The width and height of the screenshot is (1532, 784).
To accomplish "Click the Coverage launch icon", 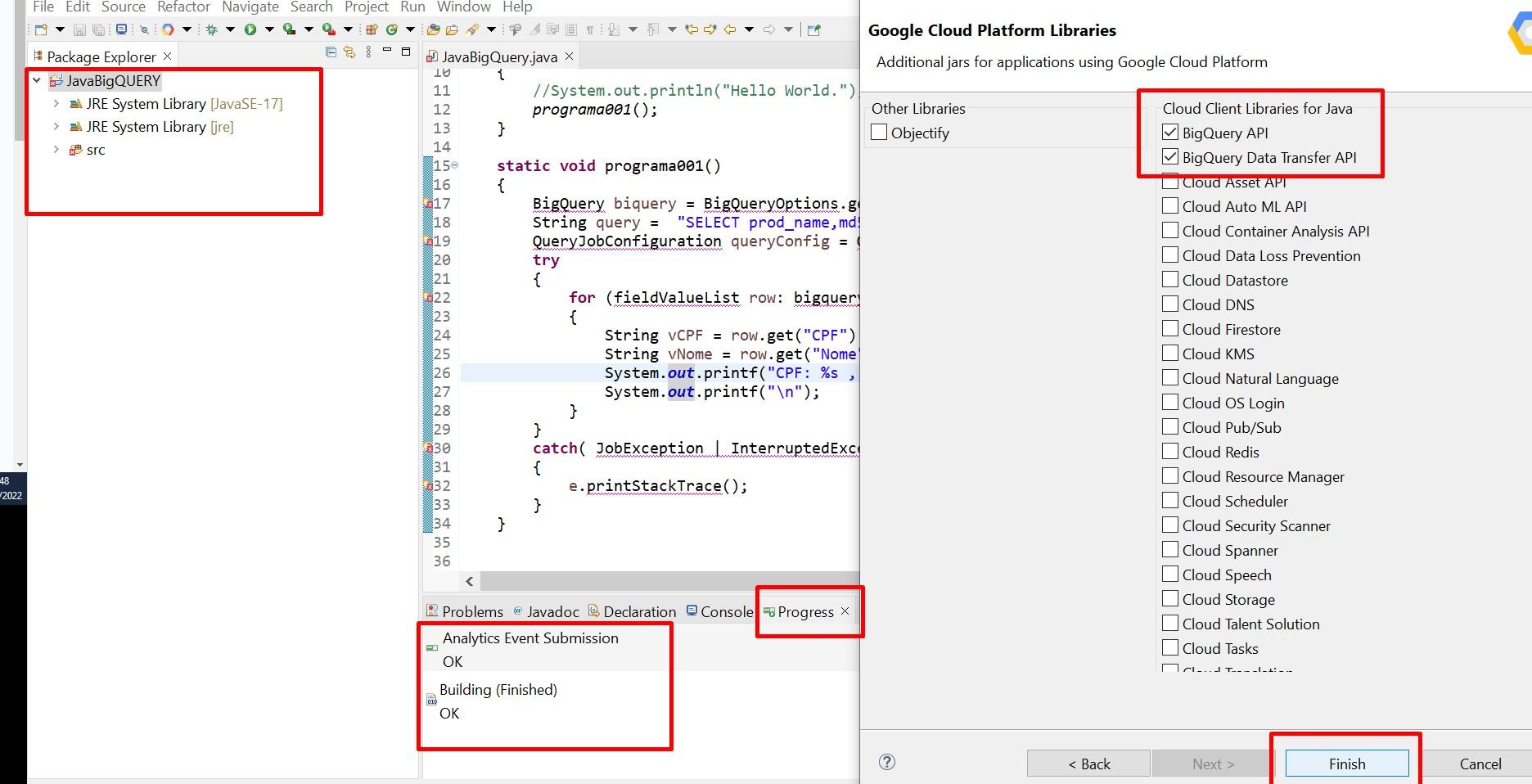I will click(x=289, y=29).
